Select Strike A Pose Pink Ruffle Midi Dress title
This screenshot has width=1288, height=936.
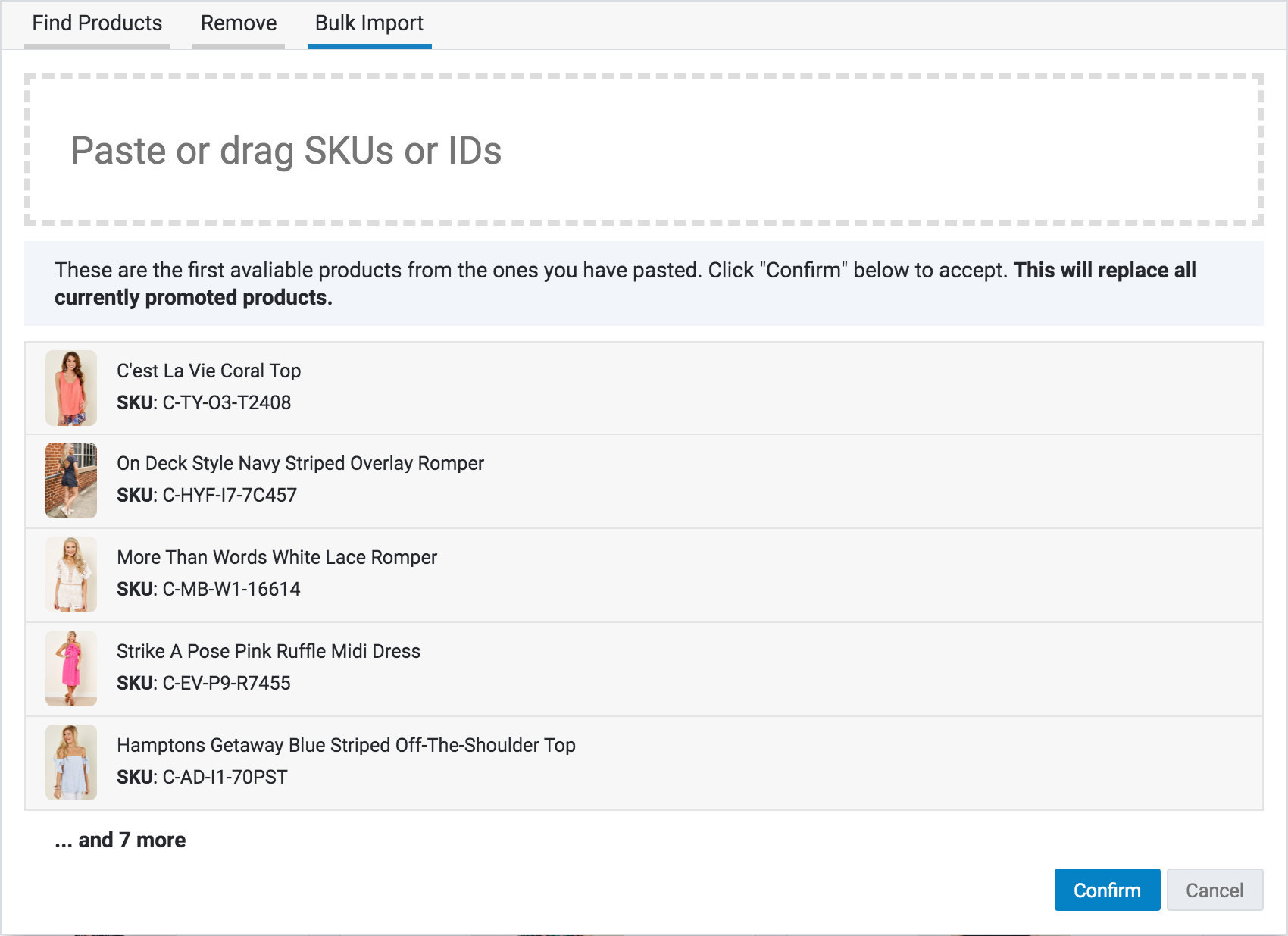point(268,651)
